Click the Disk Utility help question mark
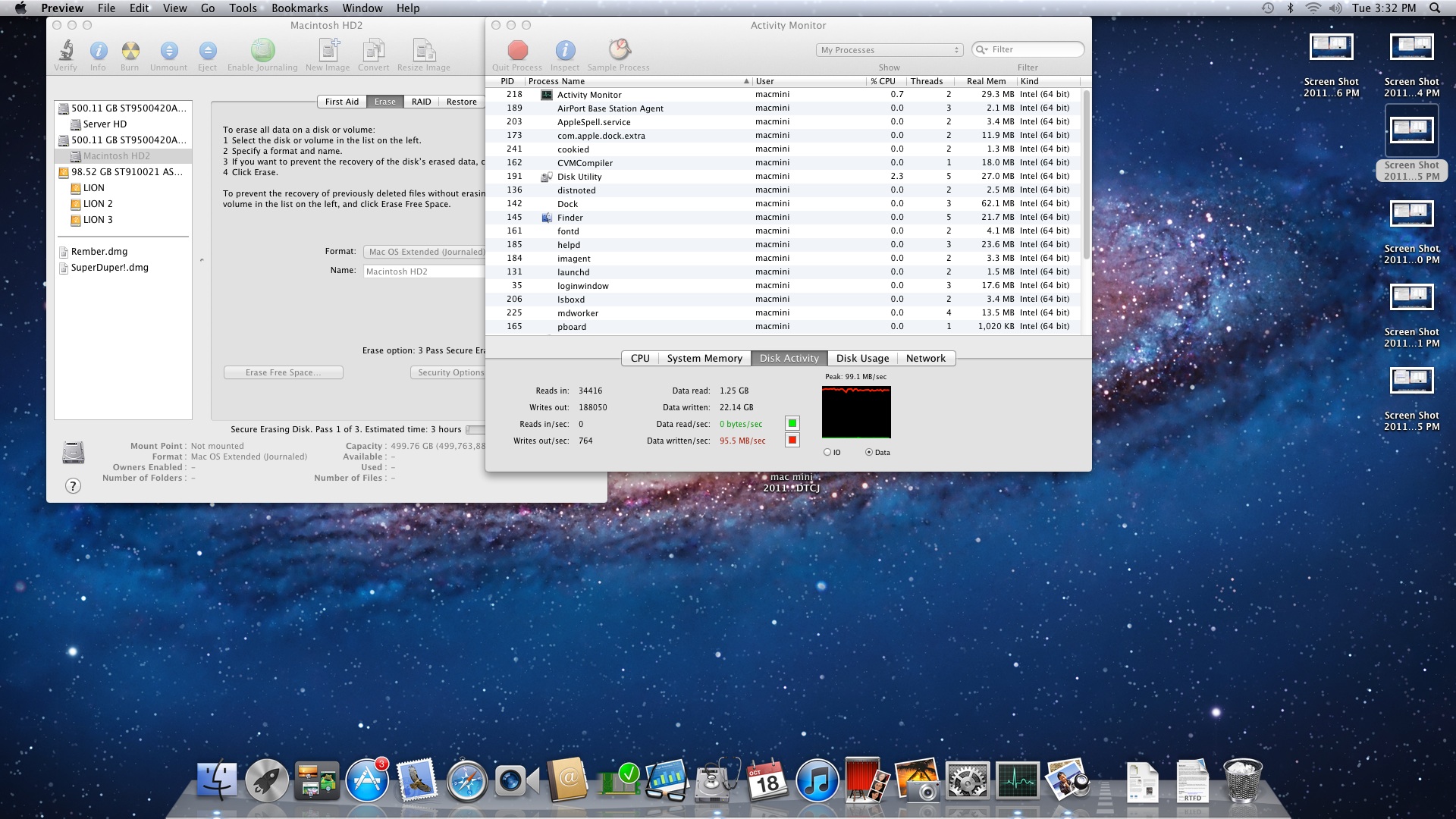This screenshot has width=1456, height=819. [x=73, y=486]
